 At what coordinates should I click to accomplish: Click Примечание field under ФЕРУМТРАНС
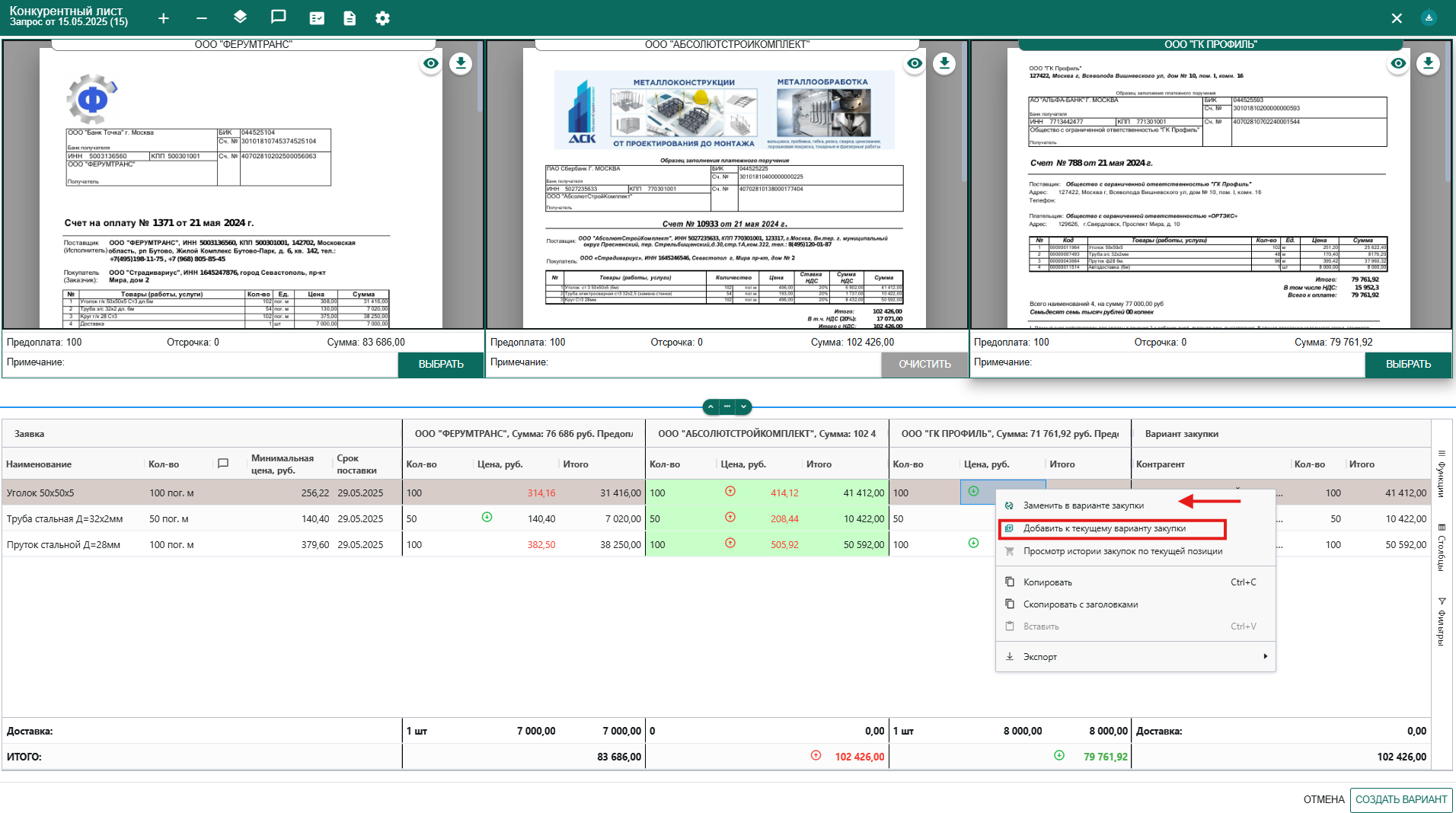[200, 365]
